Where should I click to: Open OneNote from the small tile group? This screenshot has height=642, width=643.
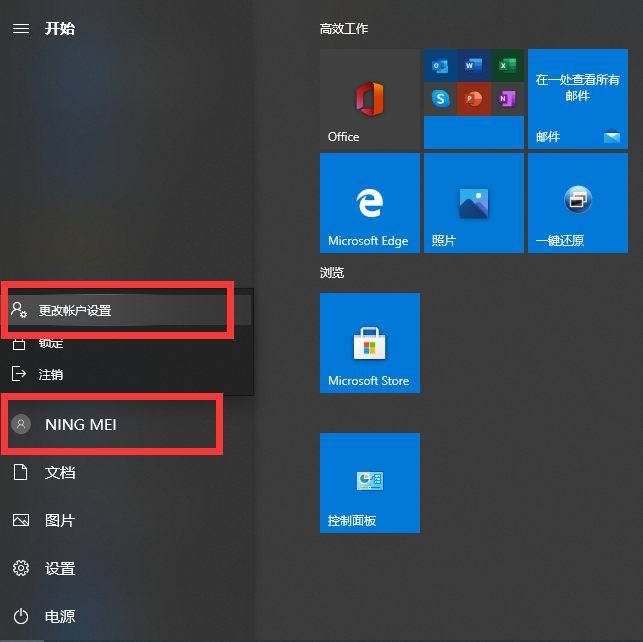pyautogui.click(x=506, y=98)
